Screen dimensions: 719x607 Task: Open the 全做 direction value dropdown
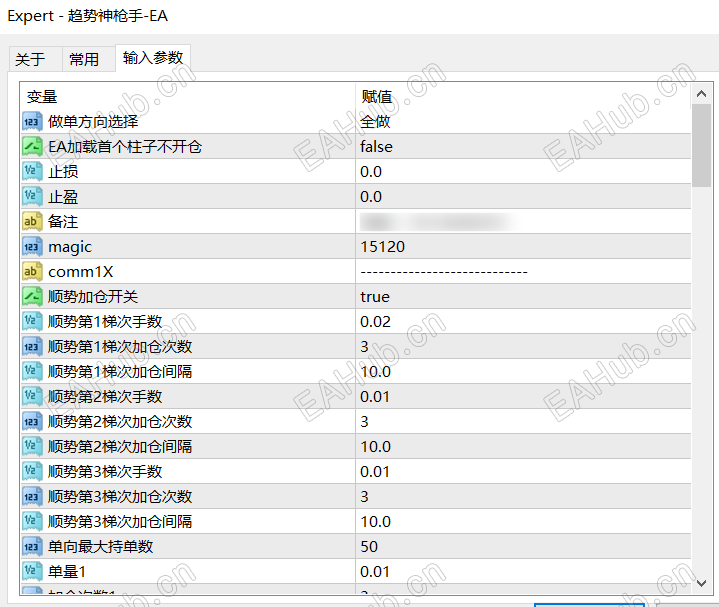[523, 121]
